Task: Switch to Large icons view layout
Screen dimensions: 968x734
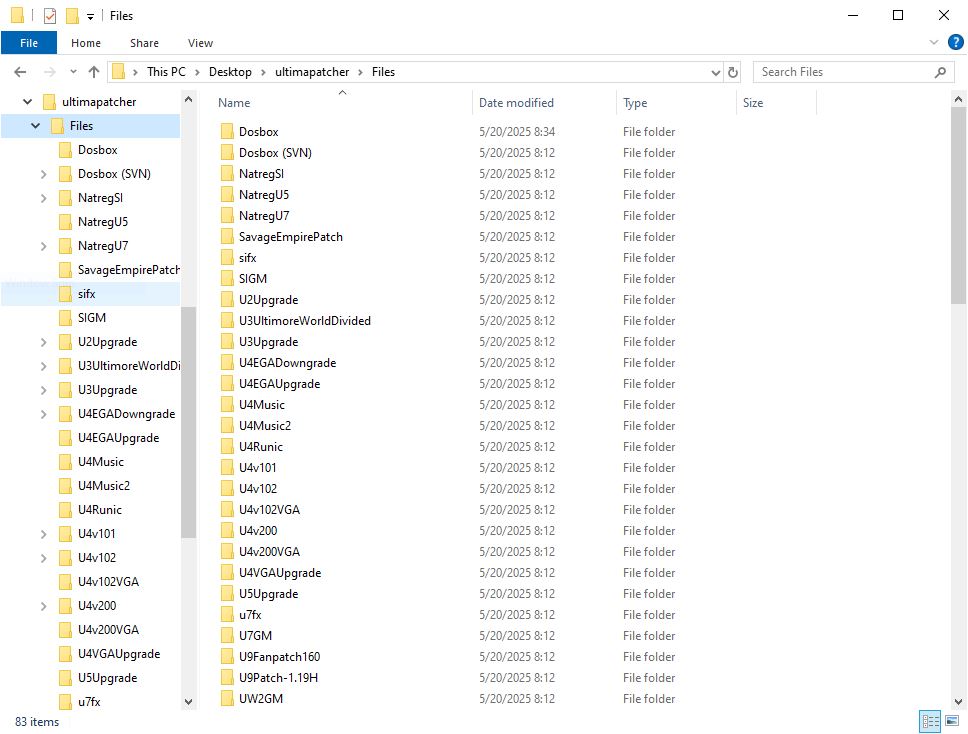Action: coord(952,721)
